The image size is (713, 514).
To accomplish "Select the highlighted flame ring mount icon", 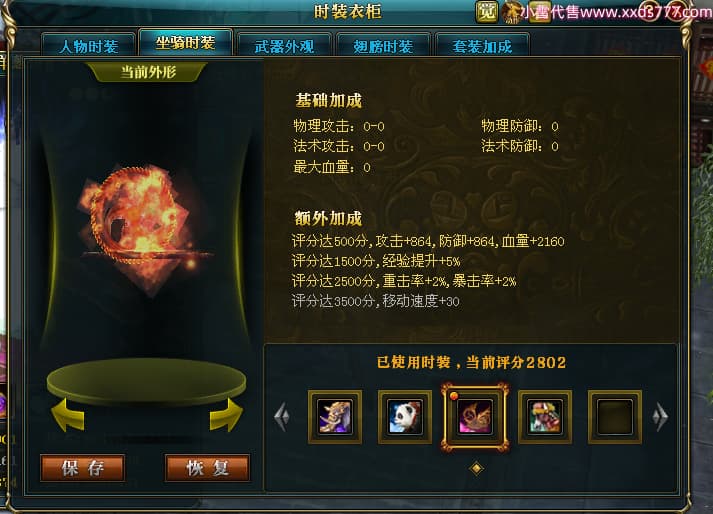I will coord(474,417).
